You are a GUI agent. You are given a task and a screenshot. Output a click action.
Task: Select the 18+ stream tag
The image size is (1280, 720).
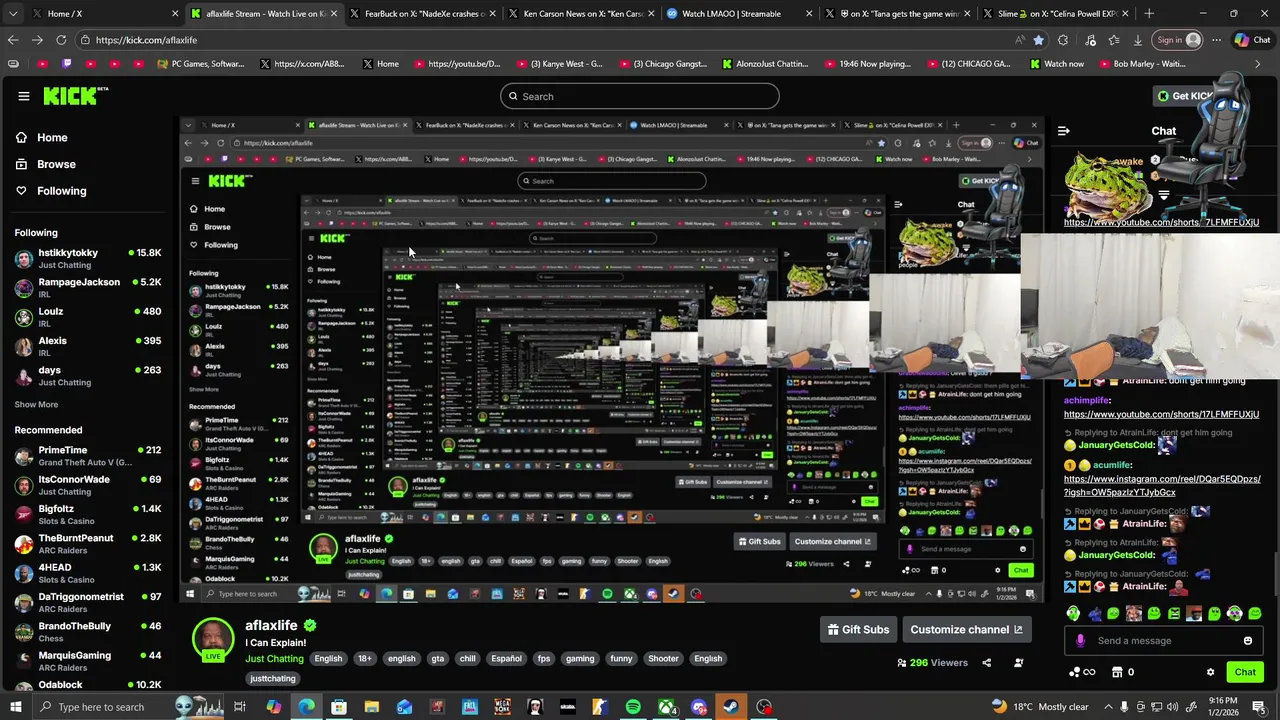[x=365, y=659]
